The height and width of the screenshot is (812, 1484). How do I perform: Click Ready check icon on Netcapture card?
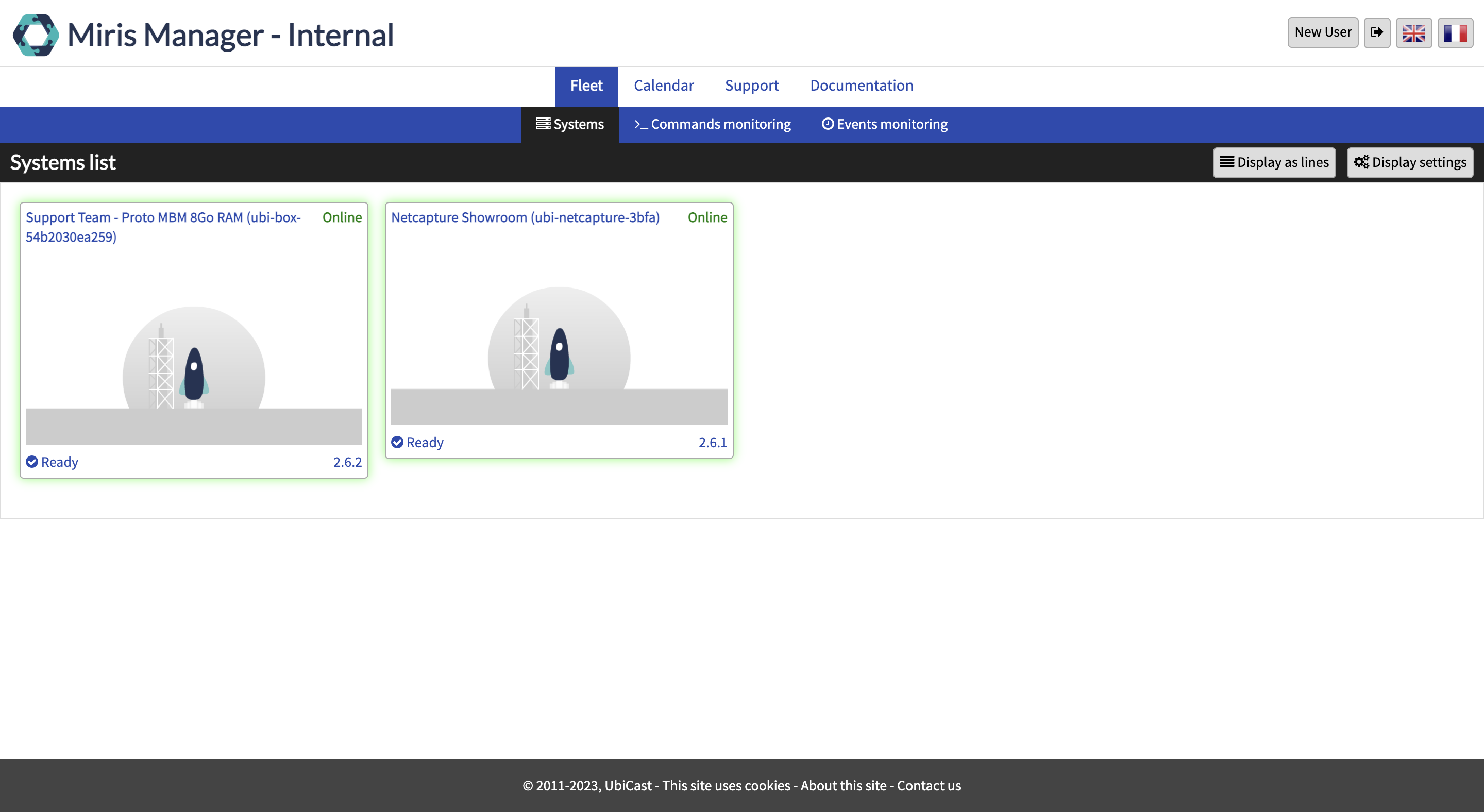[x=397, y=442]
